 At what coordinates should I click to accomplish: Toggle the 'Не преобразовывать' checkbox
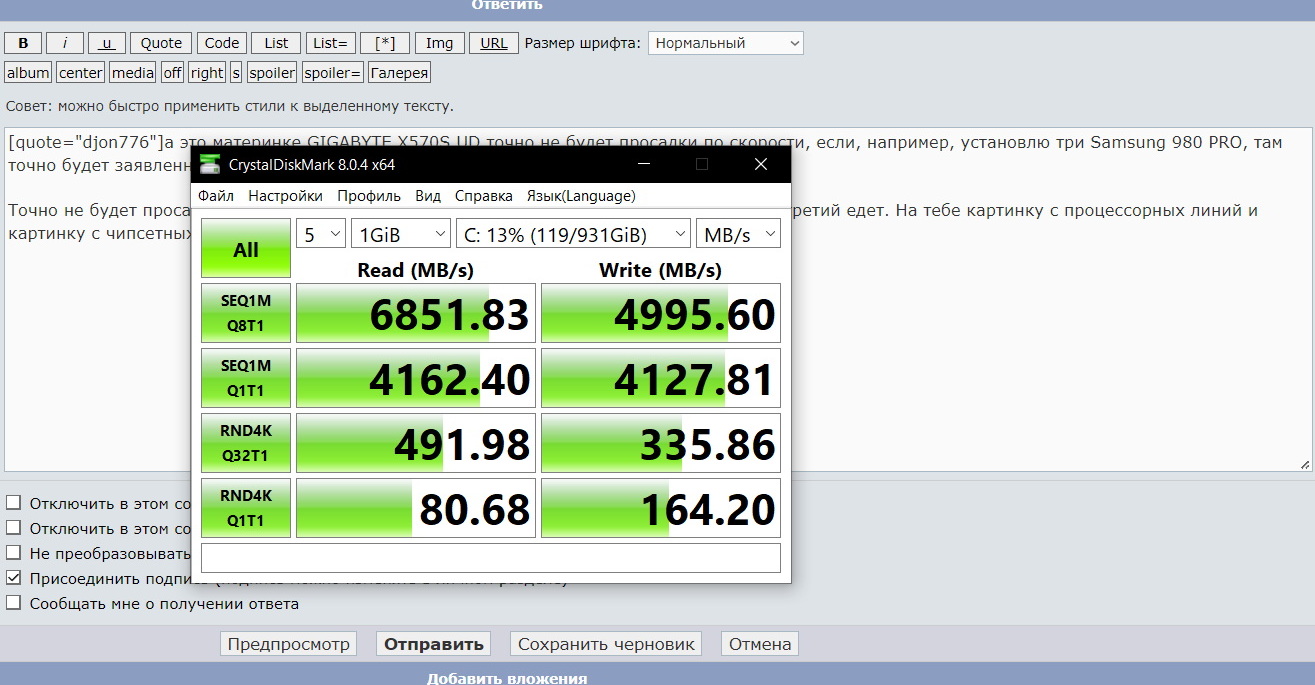click(14, 553)
